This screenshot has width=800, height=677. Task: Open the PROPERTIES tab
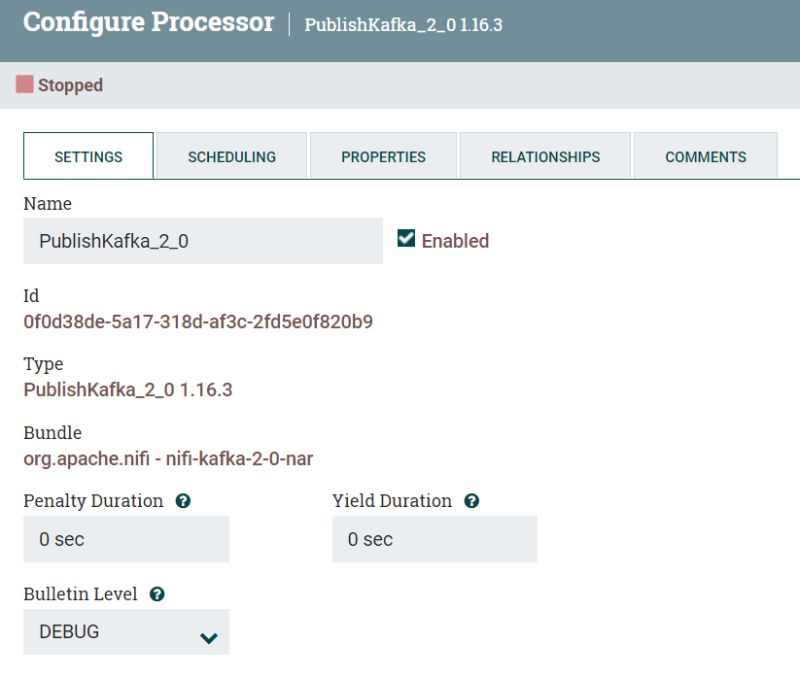(383, 156)
